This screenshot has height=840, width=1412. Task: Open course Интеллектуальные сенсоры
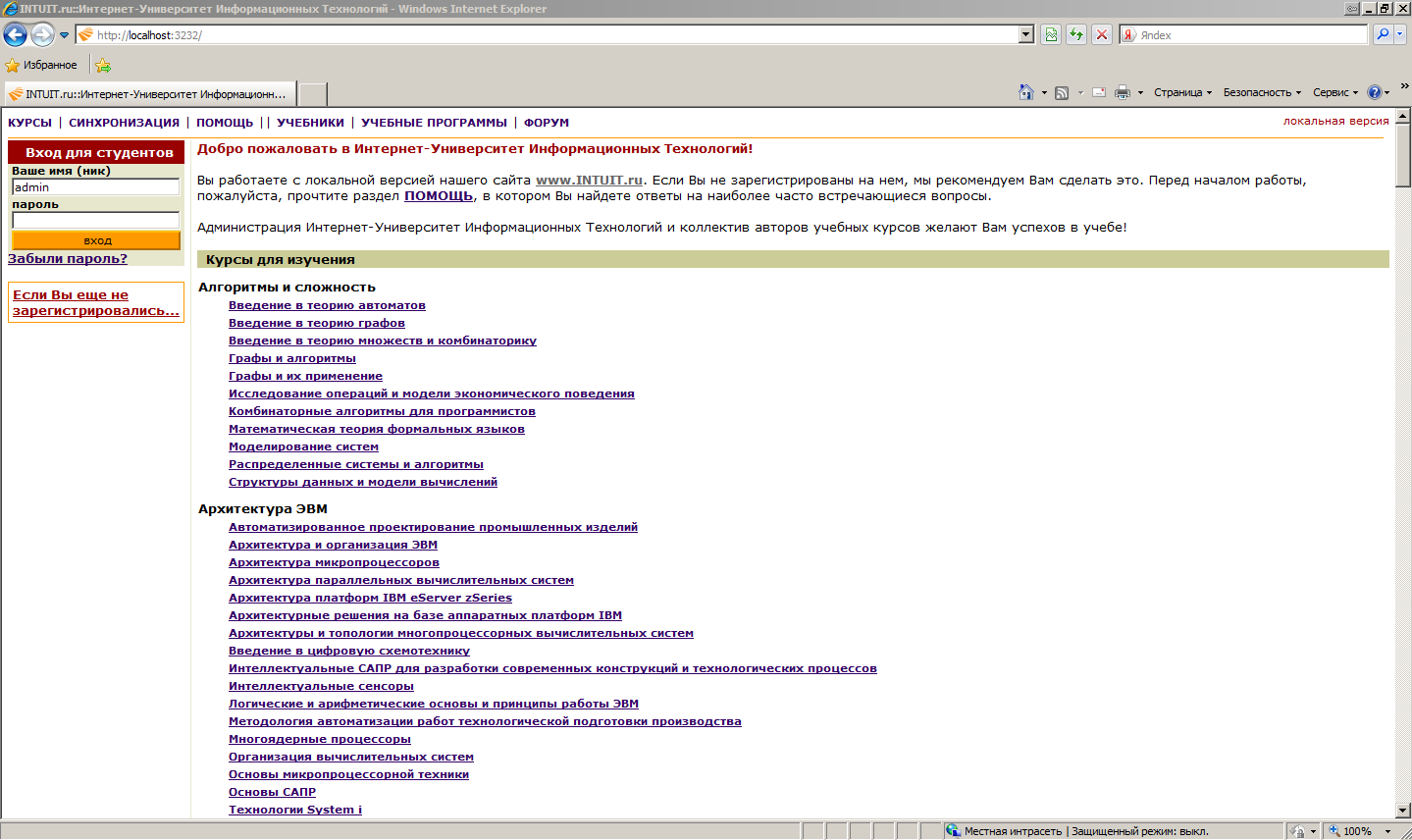tap(321, 686)
